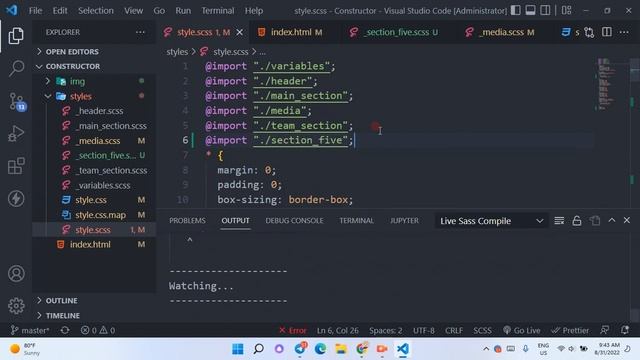The width and height of the screenshot is (640, 360).
Task: Open taskbar Search
Action: coord(258,349)
